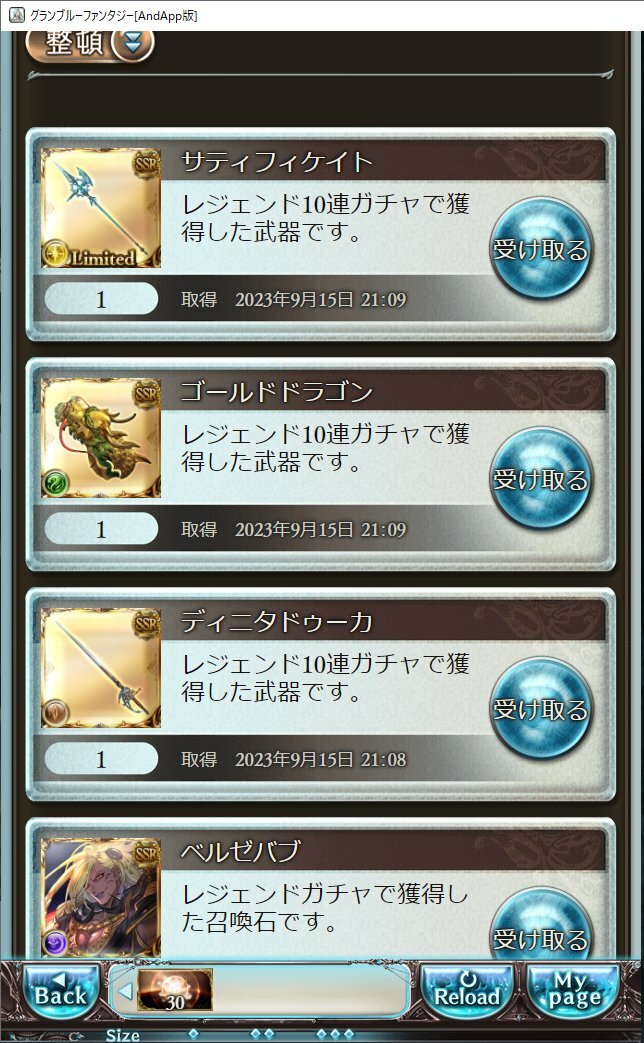Reload the game page
644x1043 pixels.
[x=467, y=993]
